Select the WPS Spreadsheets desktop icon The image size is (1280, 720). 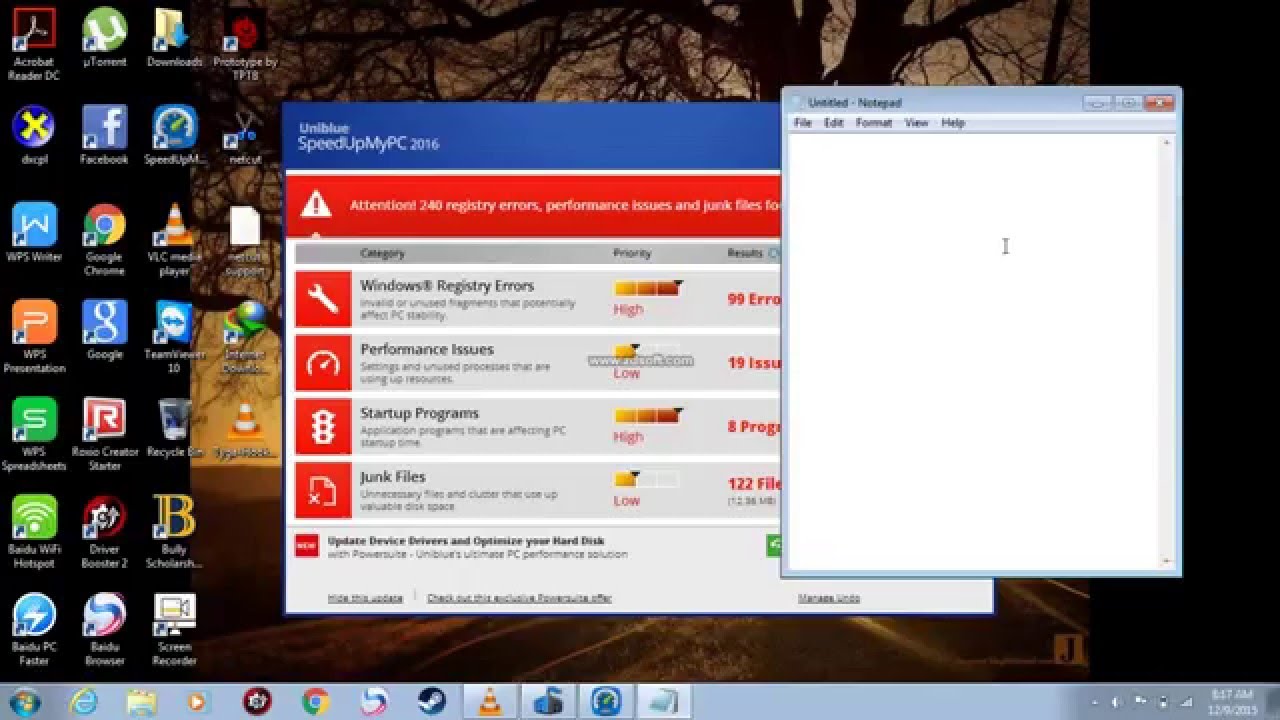click(x=34, y=435)
